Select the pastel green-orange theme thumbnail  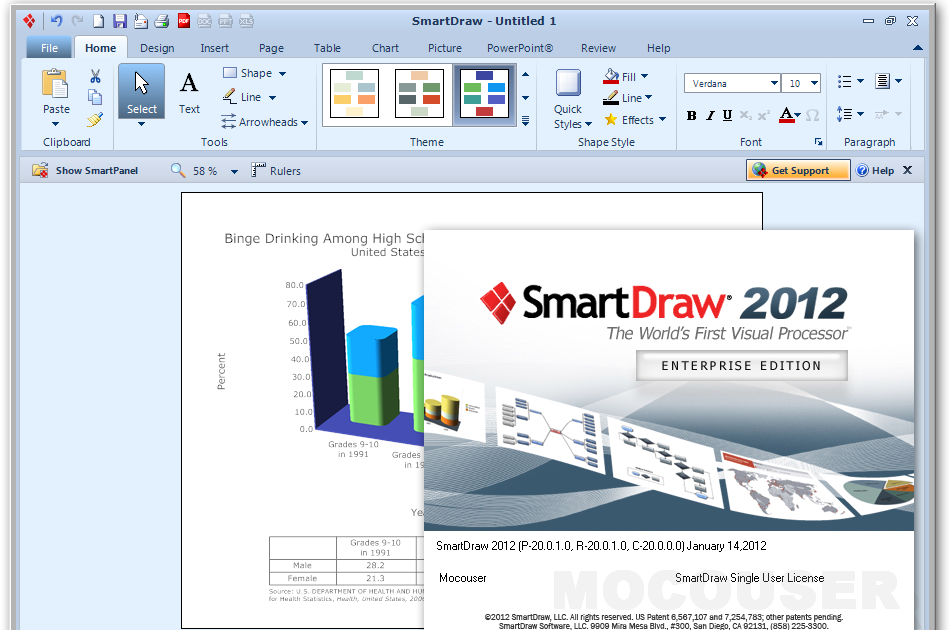click(x=354, y=93)
